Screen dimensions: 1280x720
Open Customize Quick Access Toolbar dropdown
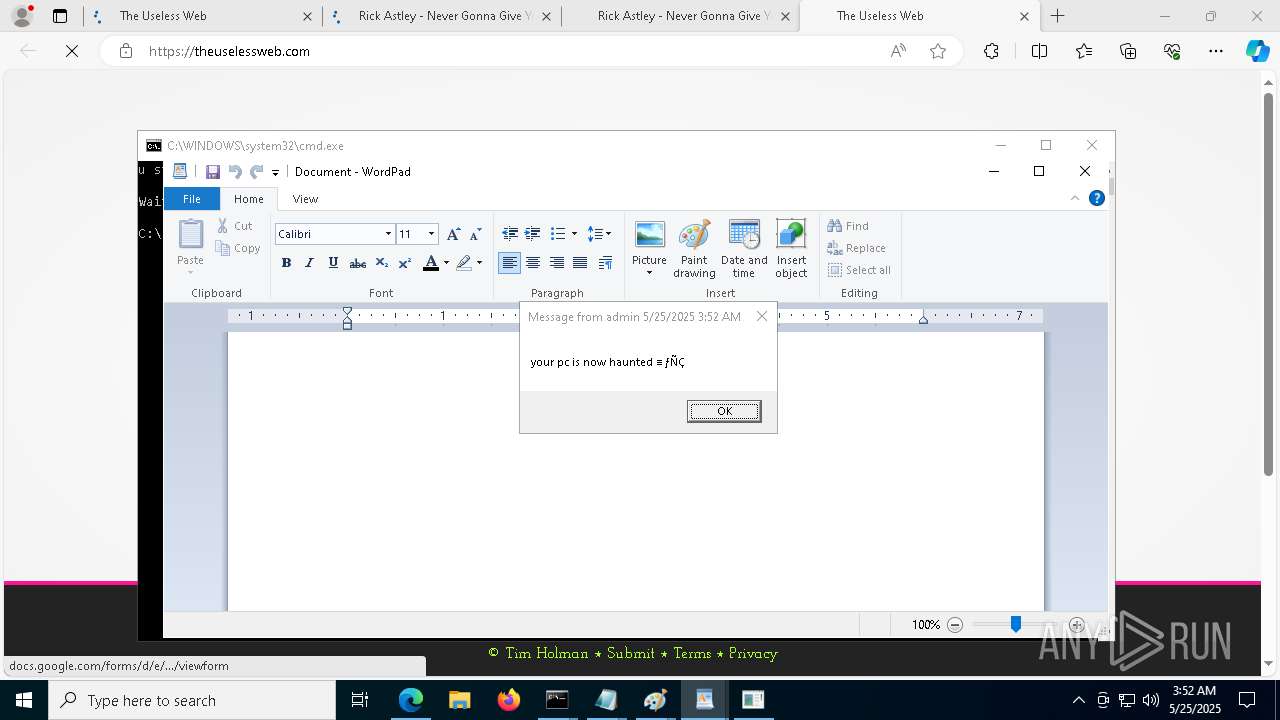[275, 173]
